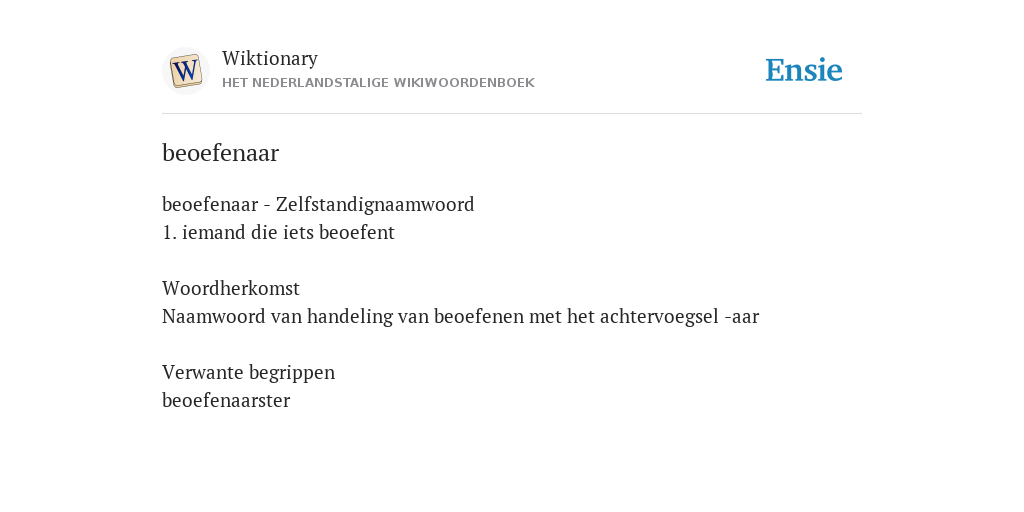Screen dimensions: 1024x512
Task: Click the Woordherkomst section label
Action: [x=231, y=288]
